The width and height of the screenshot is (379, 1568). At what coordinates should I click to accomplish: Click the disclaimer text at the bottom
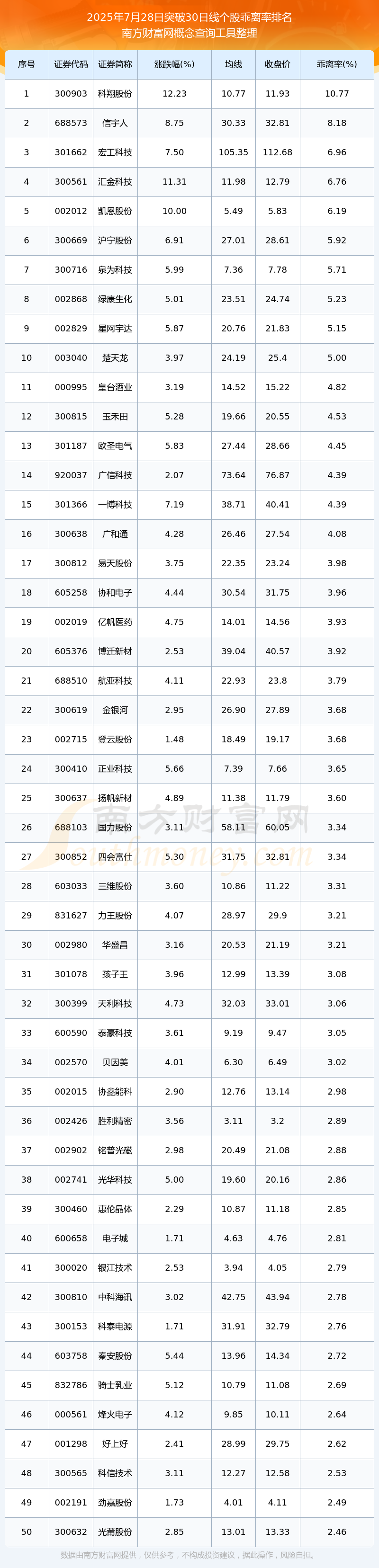click(189, 1555)
